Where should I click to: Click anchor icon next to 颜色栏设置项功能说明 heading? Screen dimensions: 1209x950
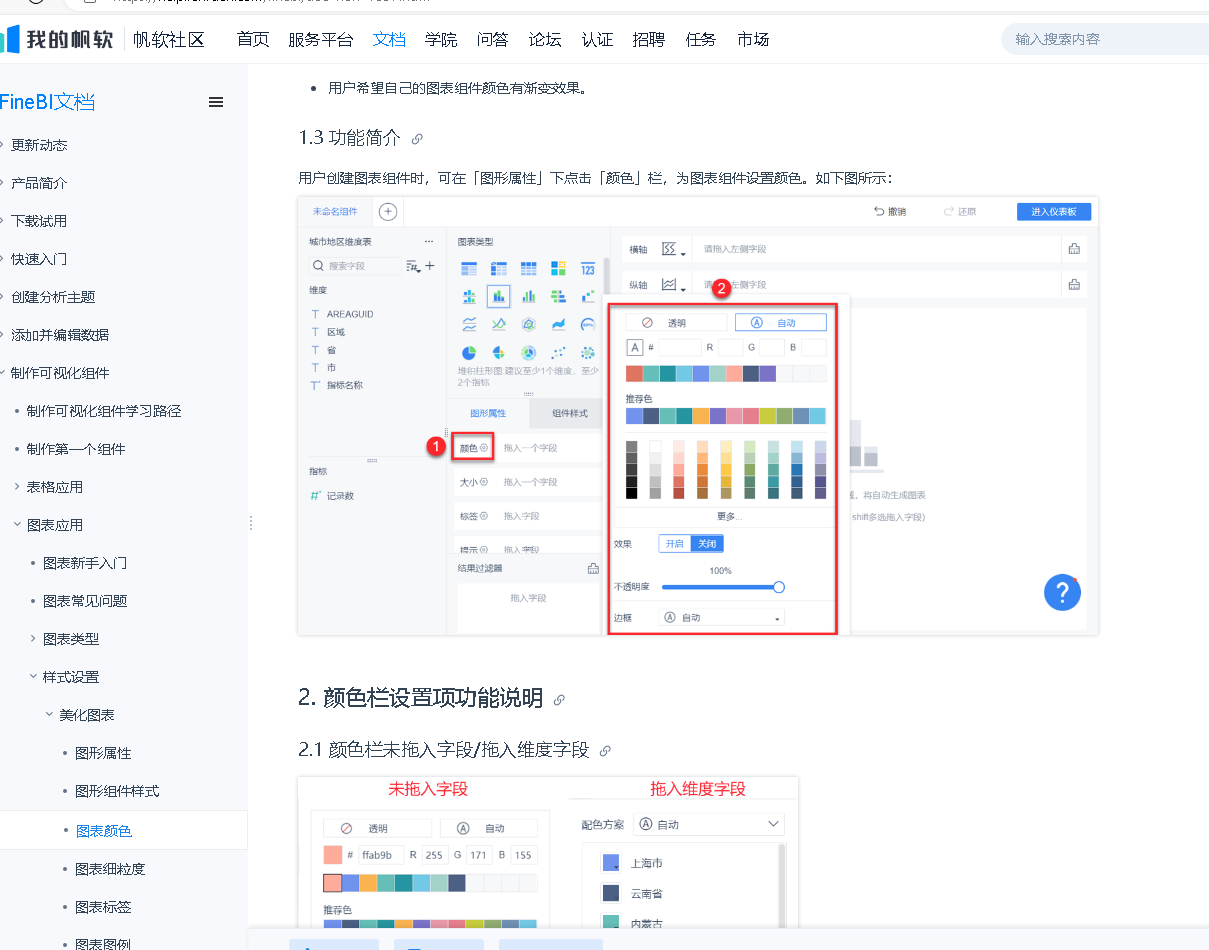[559, 700]
